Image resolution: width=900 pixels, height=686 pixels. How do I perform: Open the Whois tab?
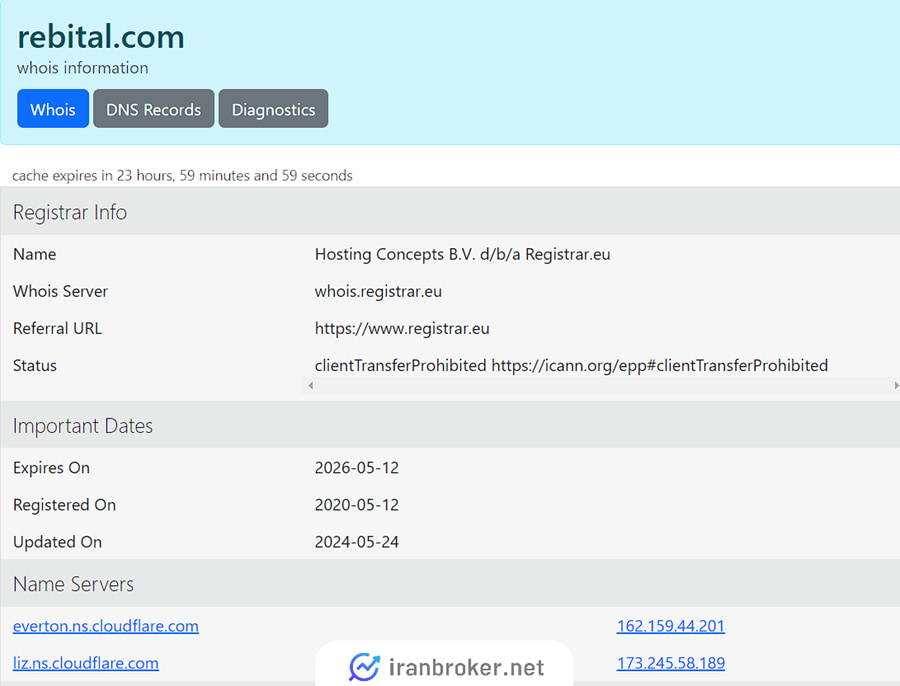53,108
